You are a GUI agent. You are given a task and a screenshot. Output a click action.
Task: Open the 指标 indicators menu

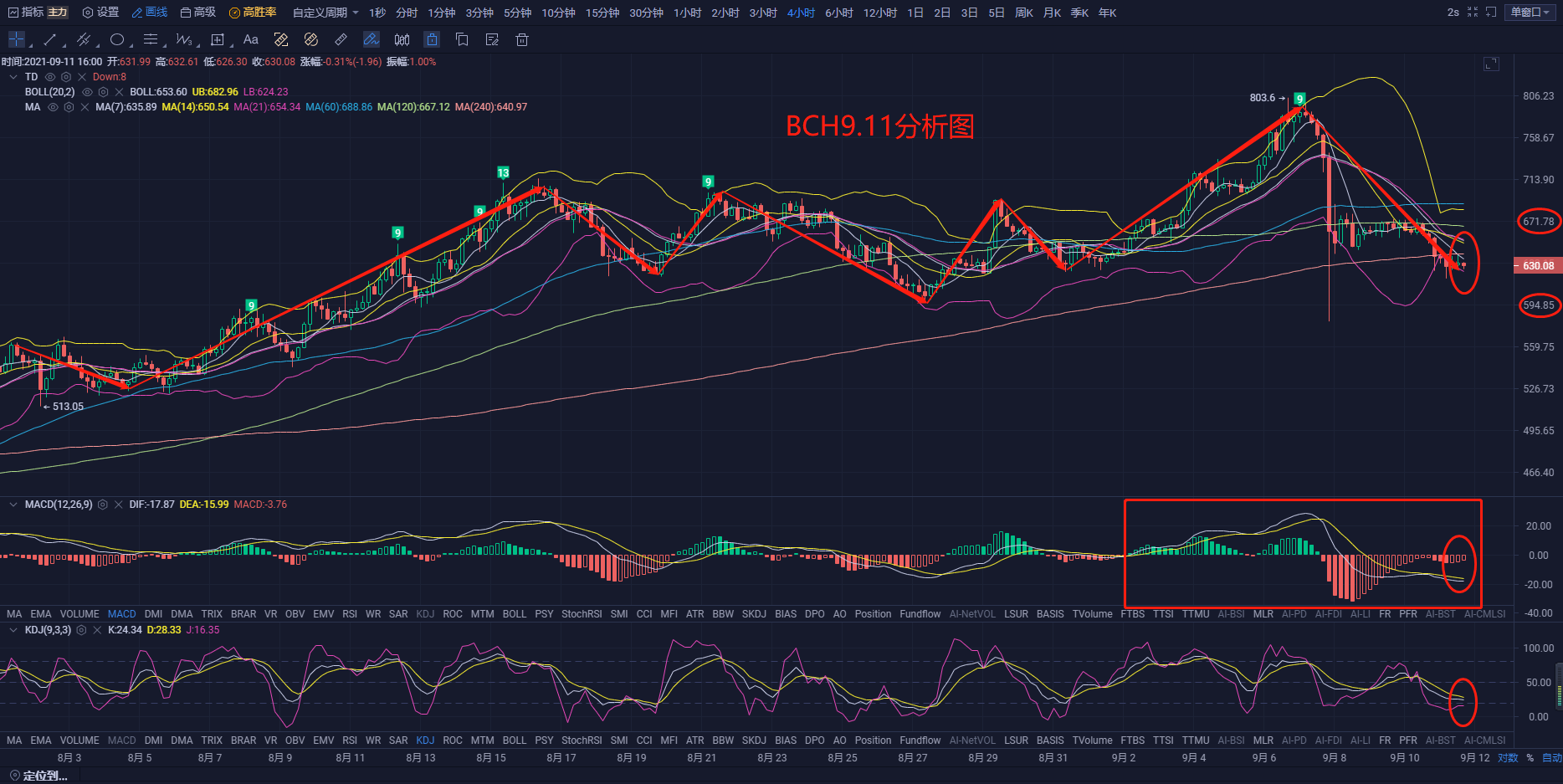(x=26, y=13)
